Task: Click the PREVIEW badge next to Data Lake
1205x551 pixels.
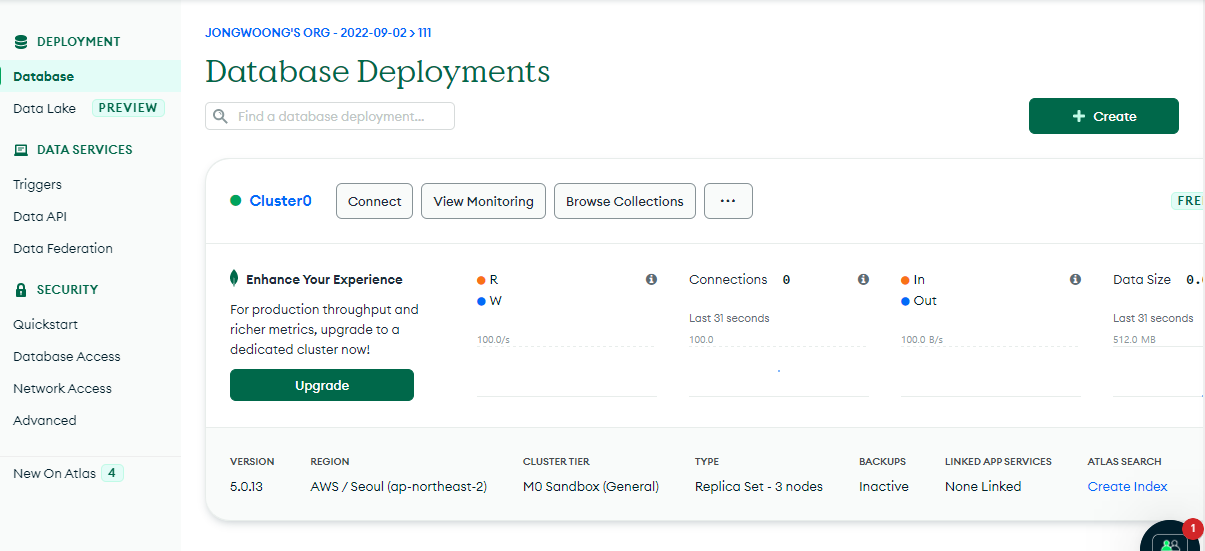Action: (128, 108)
